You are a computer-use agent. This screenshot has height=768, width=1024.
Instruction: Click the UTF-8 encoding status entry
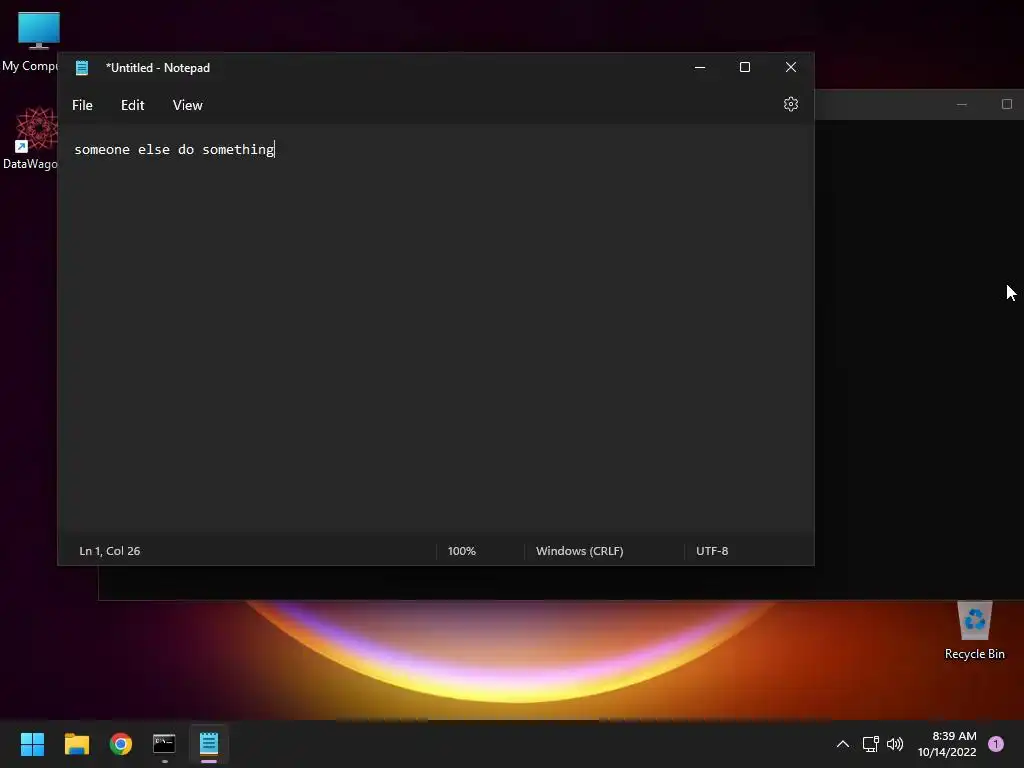[712, 551]
